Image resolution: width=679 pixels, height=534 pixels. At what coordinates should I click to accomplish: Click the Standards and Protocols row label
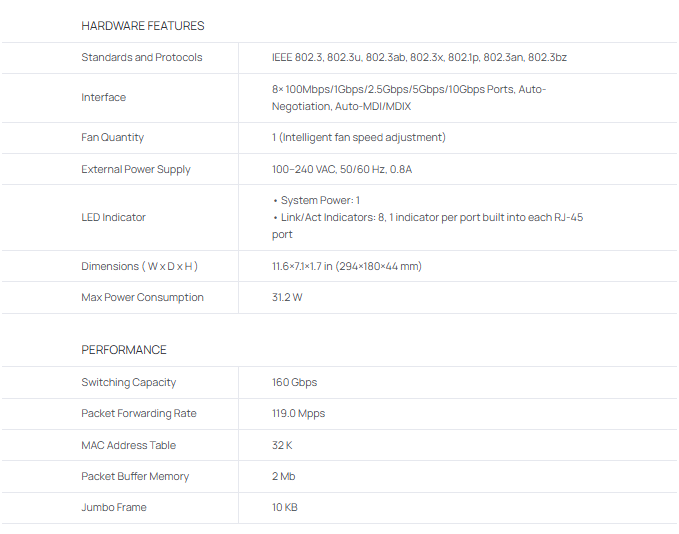[141, 57]
